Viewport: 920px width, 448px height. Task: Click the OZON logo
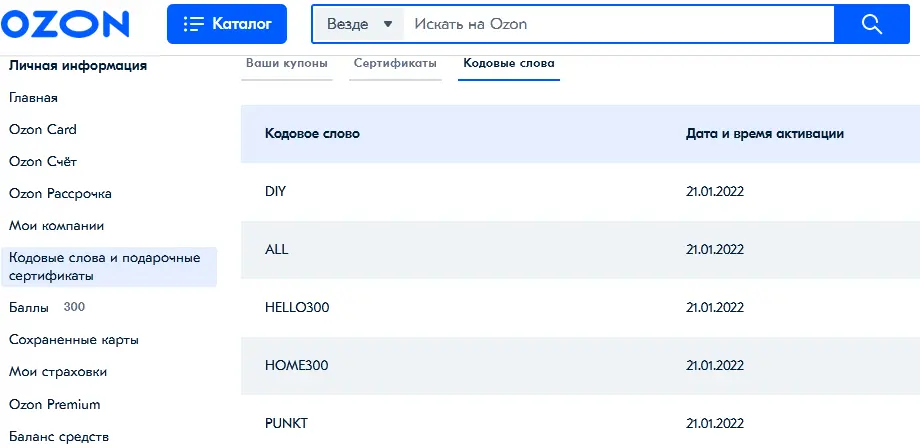[x=65, y=24]
